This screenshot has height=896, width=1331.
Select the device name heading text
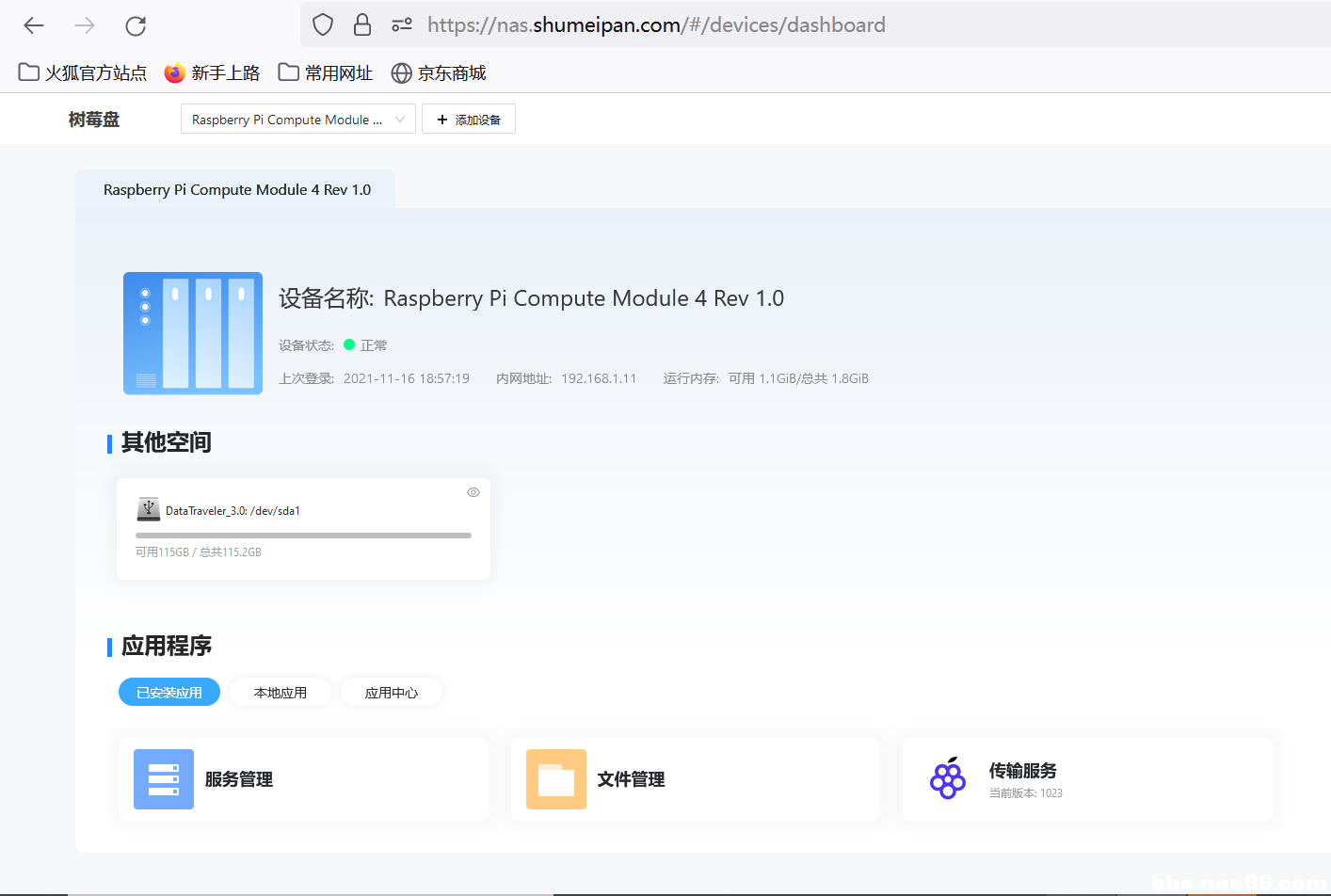coord(531,298)
